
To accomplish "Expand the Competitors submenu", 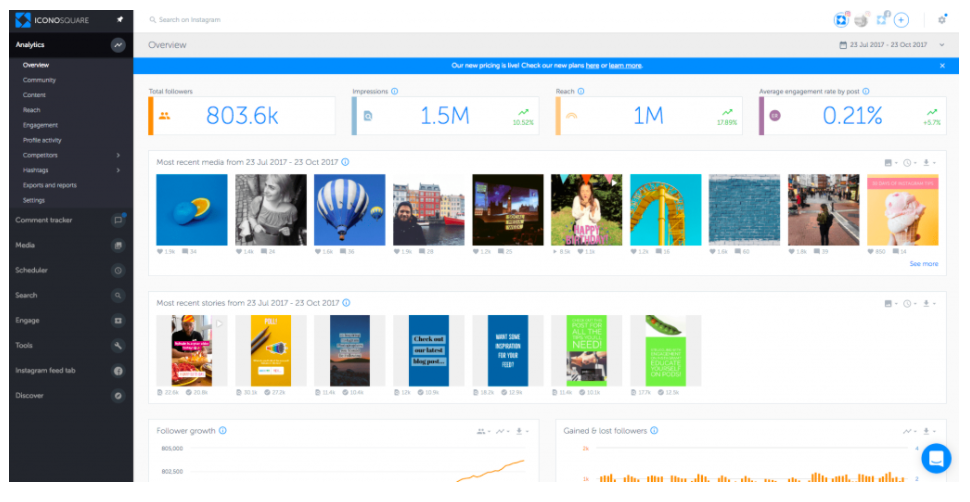I will pos(118,155).
